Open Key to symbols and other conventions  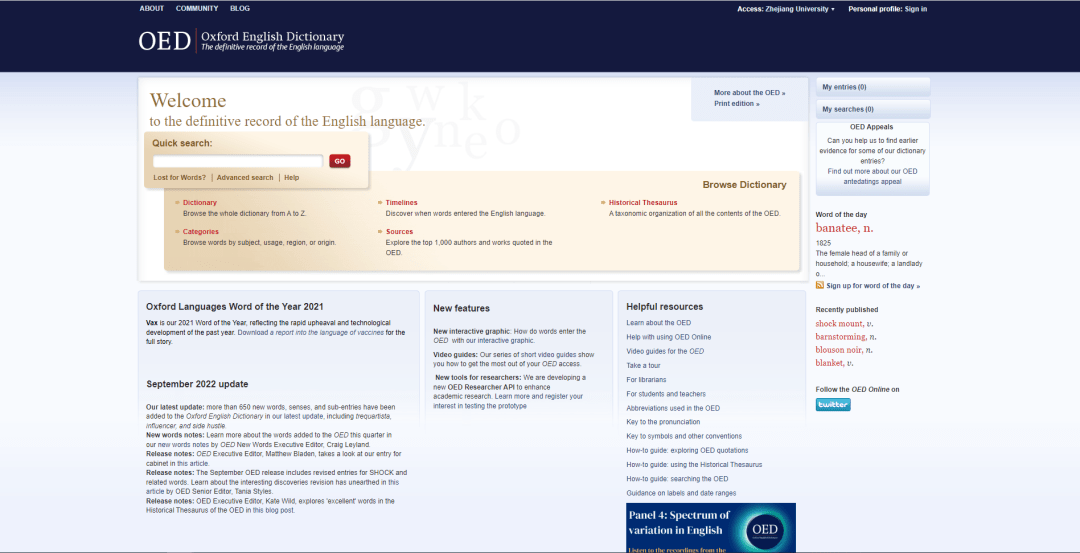[684, 437]
